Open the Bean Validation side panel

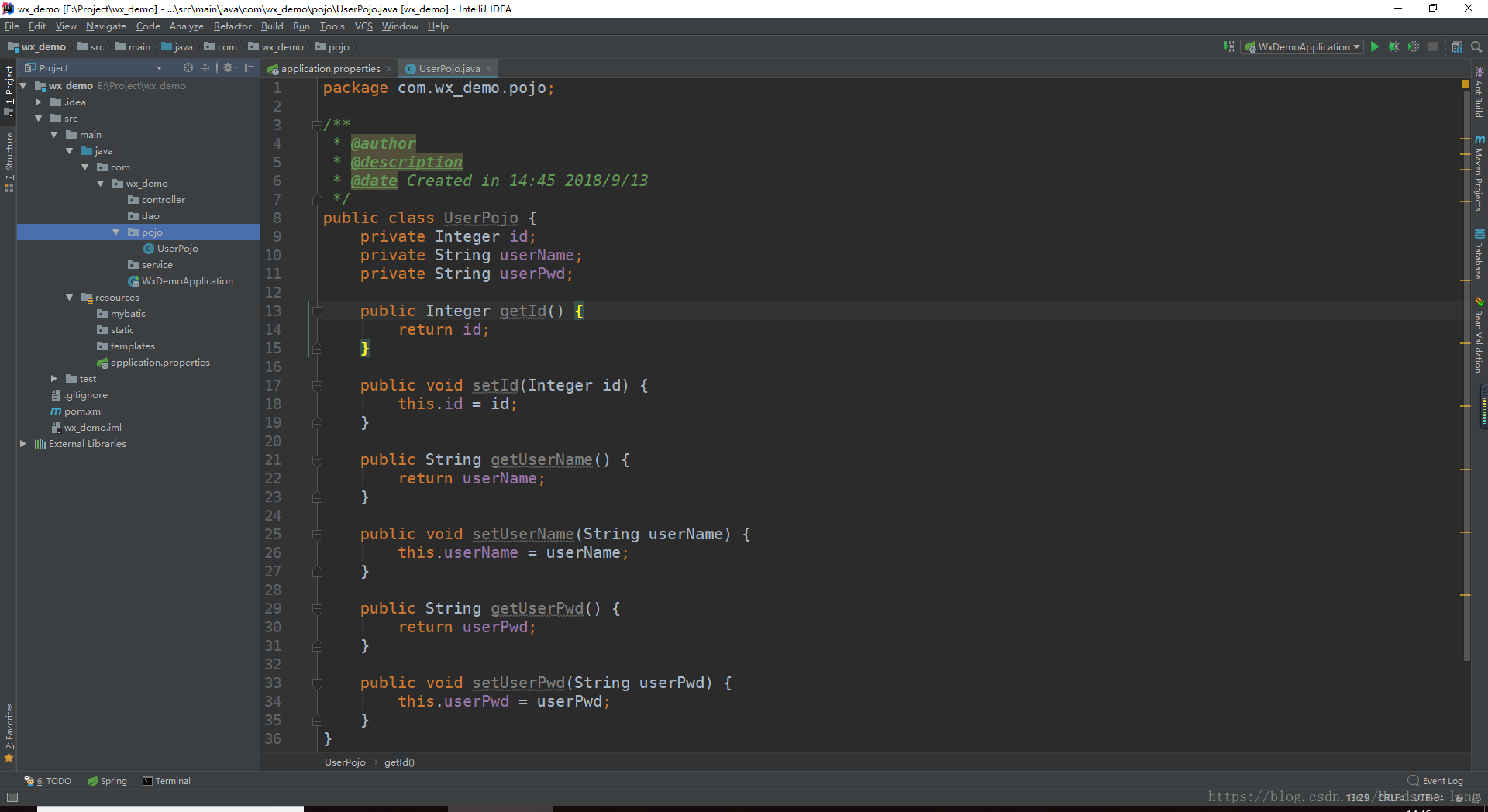coord(1479,335)
